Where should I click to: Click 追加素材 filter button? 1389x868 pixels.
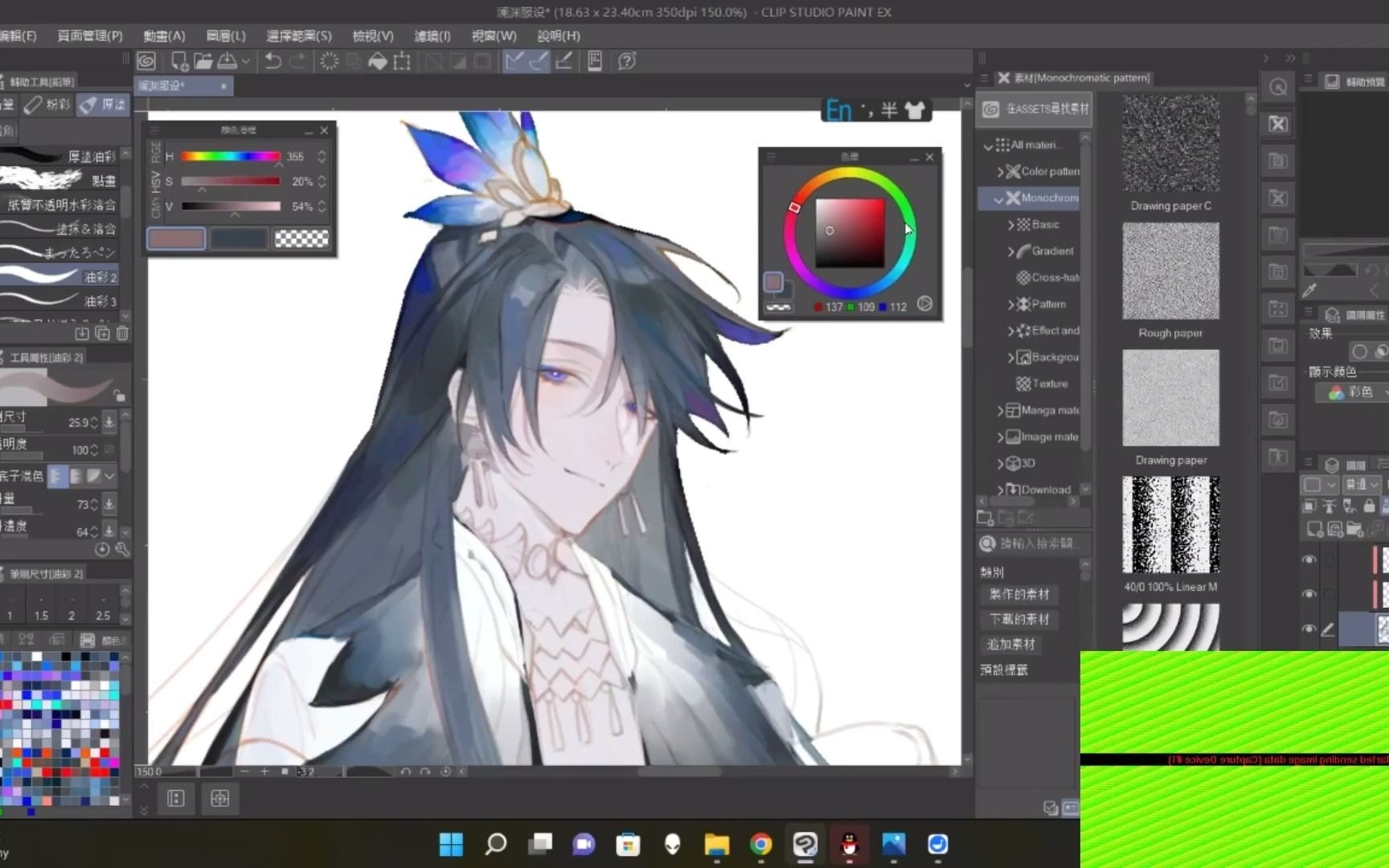[1011, 645]
